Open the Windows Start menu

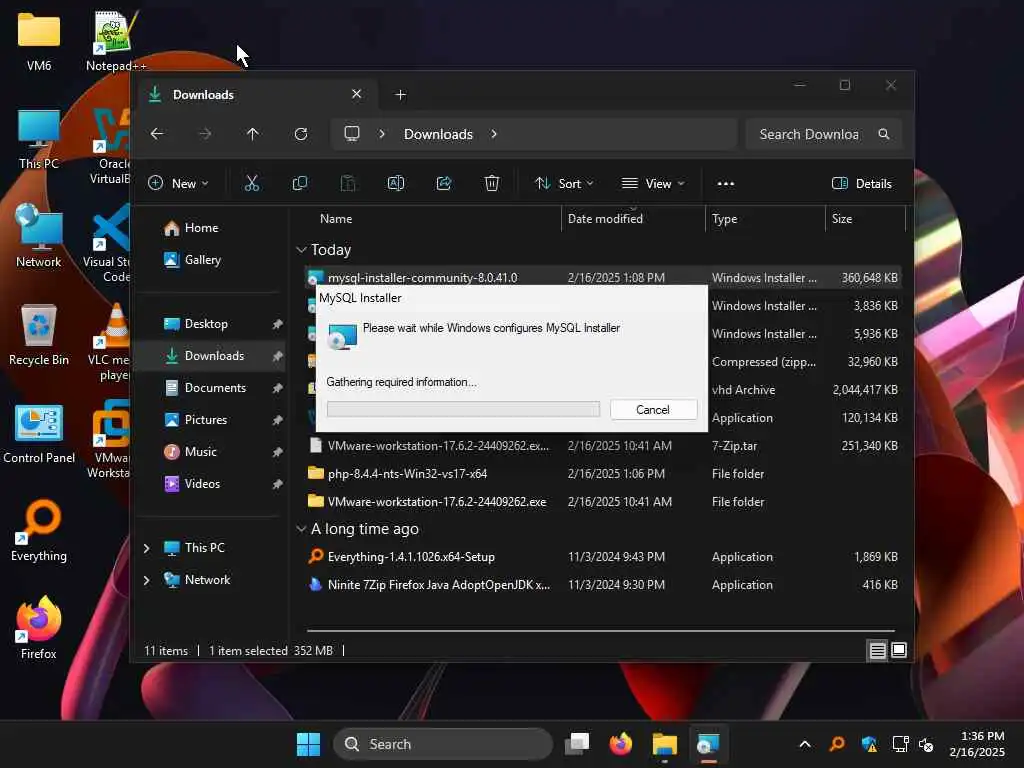tap(308, 744)
